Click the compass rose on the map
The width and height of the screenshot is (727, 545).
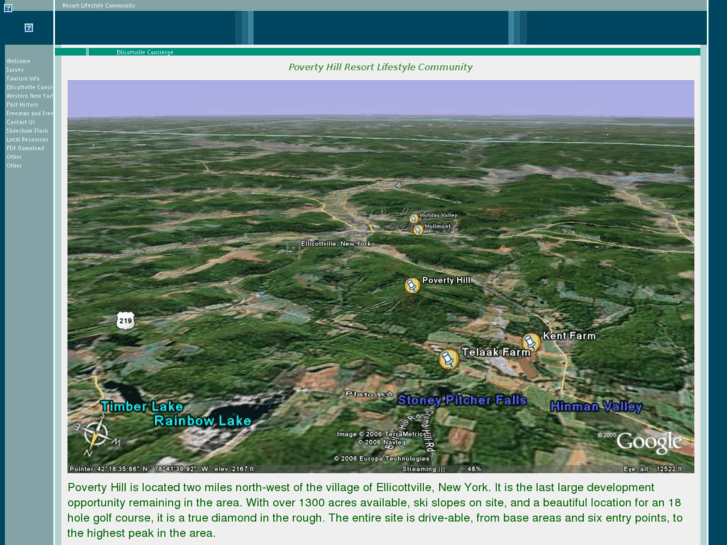click(x=97, y=436)
